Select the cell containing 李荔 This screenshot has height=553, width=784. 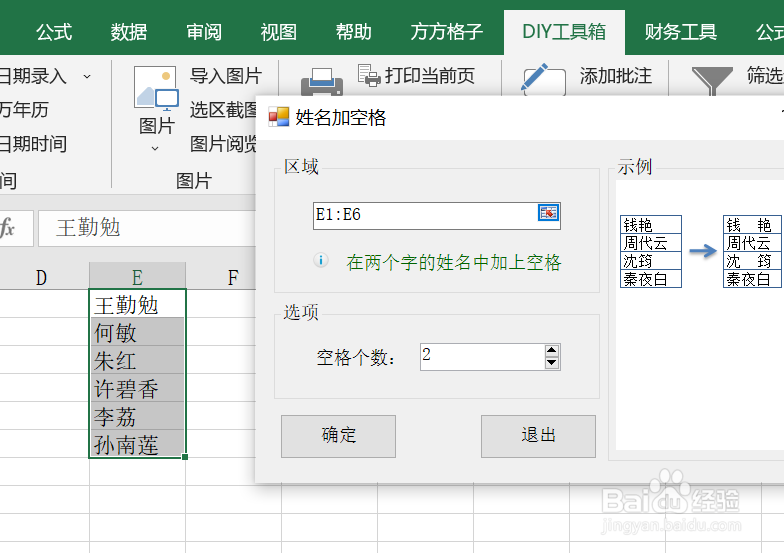[x=138, y=416]
